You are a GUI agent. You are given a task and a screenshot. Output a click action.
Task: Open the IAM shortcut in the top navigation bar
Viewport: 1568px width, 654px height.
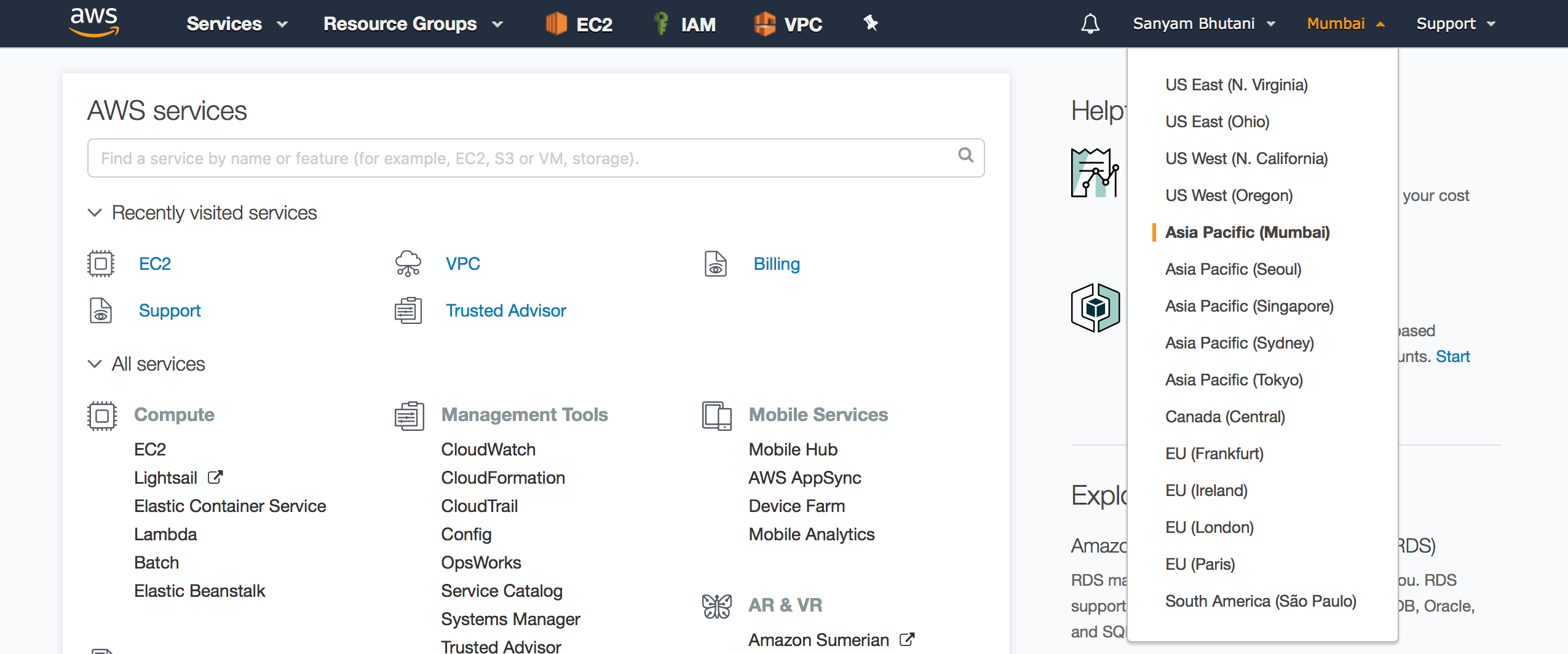[684, 24]
